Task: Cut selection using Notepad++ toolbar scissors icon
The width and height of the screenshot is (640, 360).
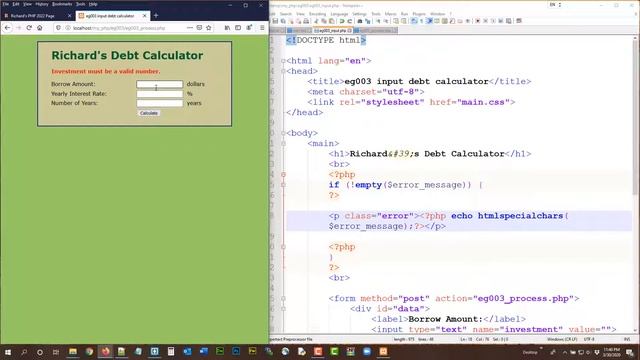Action: 316,21
